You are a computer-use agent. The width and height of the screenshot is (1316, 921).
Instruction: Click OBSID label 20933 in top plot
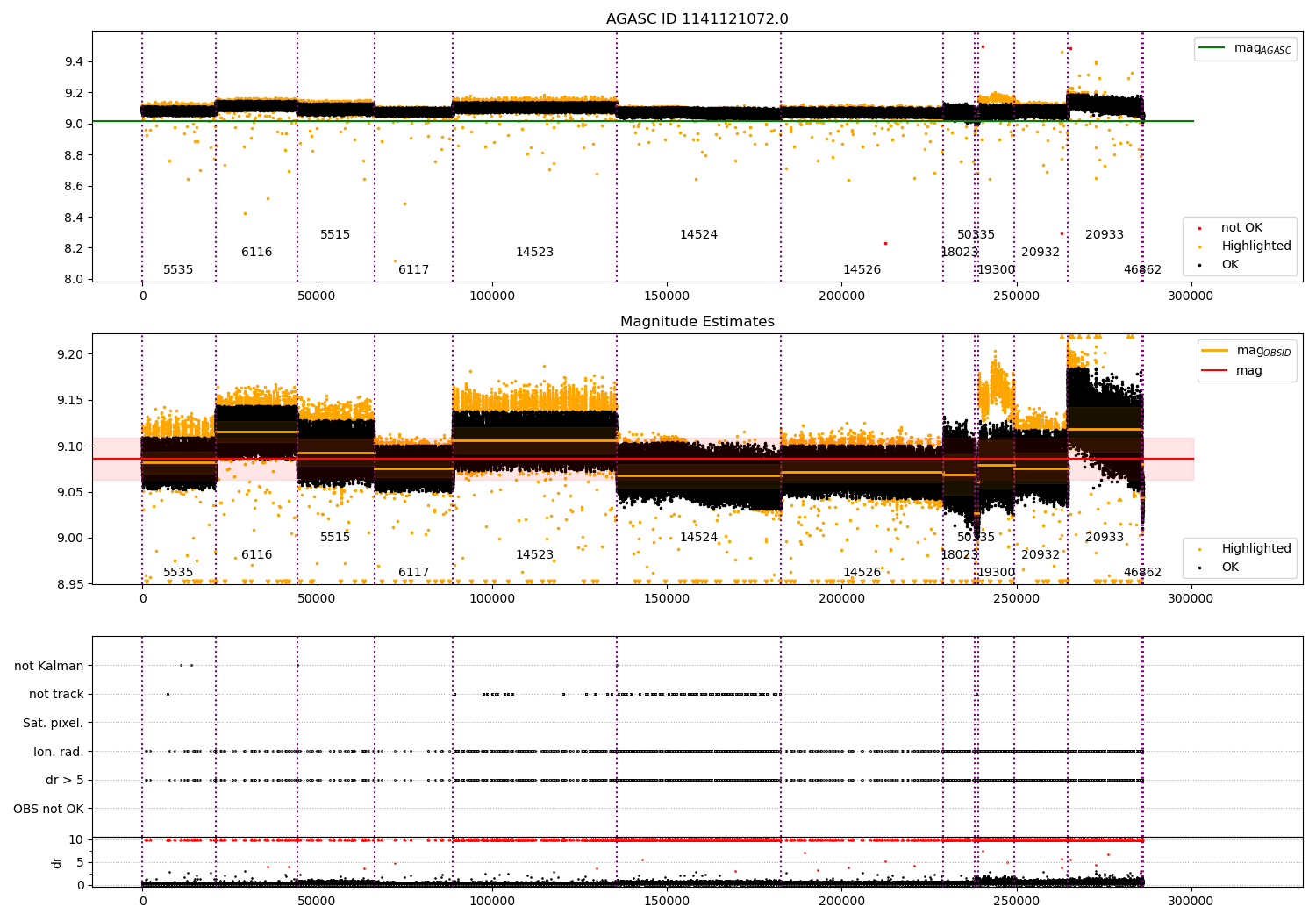click(1105, 235)
